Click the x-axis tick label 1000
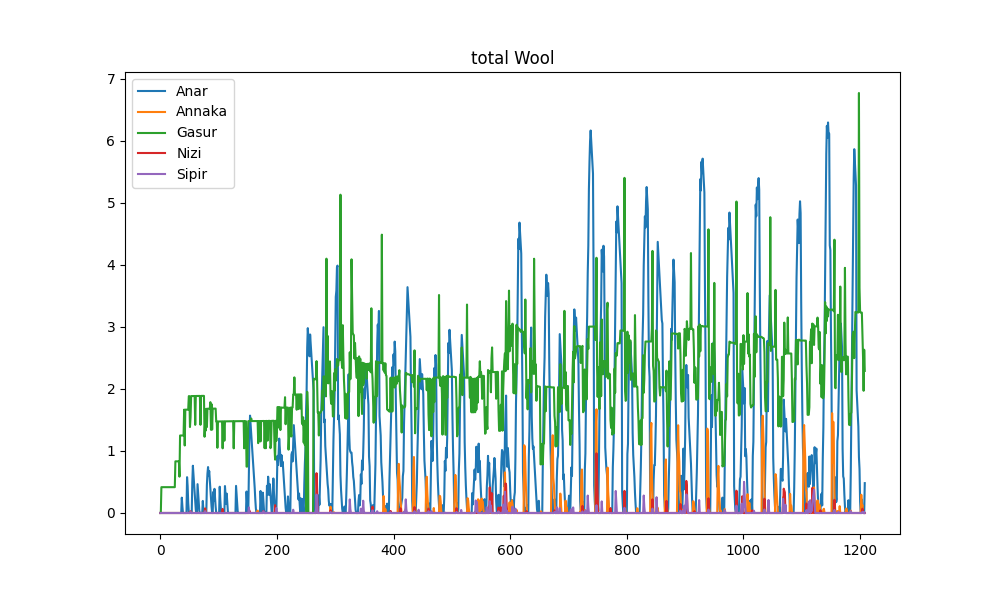 744,550
